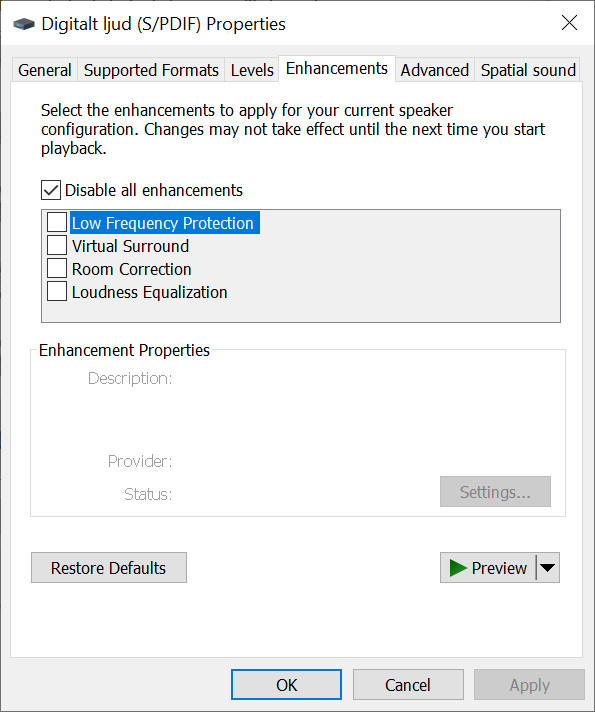Open the Preview dropdown arrow
The width and height of the screenshot is (595, 712).
click(548, 568)
